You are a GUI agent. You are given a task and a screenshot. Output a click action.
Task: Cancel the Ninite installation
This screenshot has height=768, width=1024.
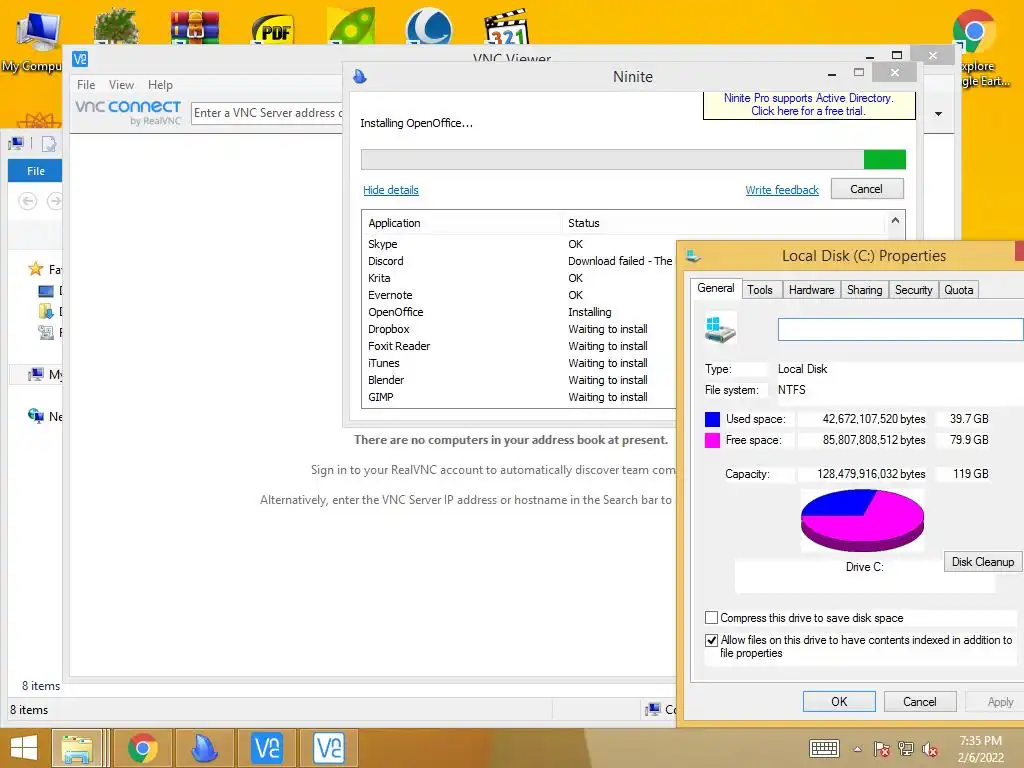click(x=867, y=189)
